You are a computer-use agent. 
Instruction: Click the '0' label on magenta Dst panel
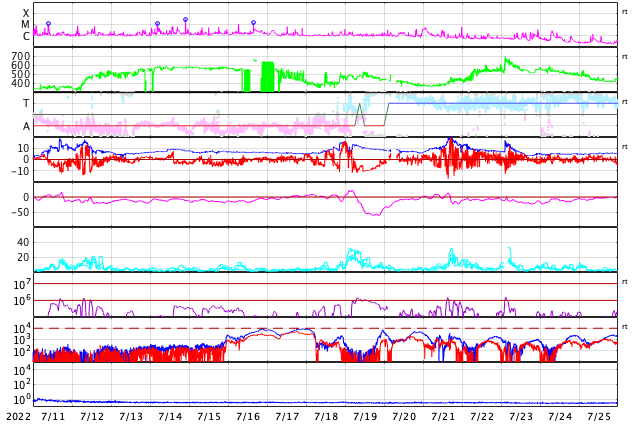coord(26,197)
